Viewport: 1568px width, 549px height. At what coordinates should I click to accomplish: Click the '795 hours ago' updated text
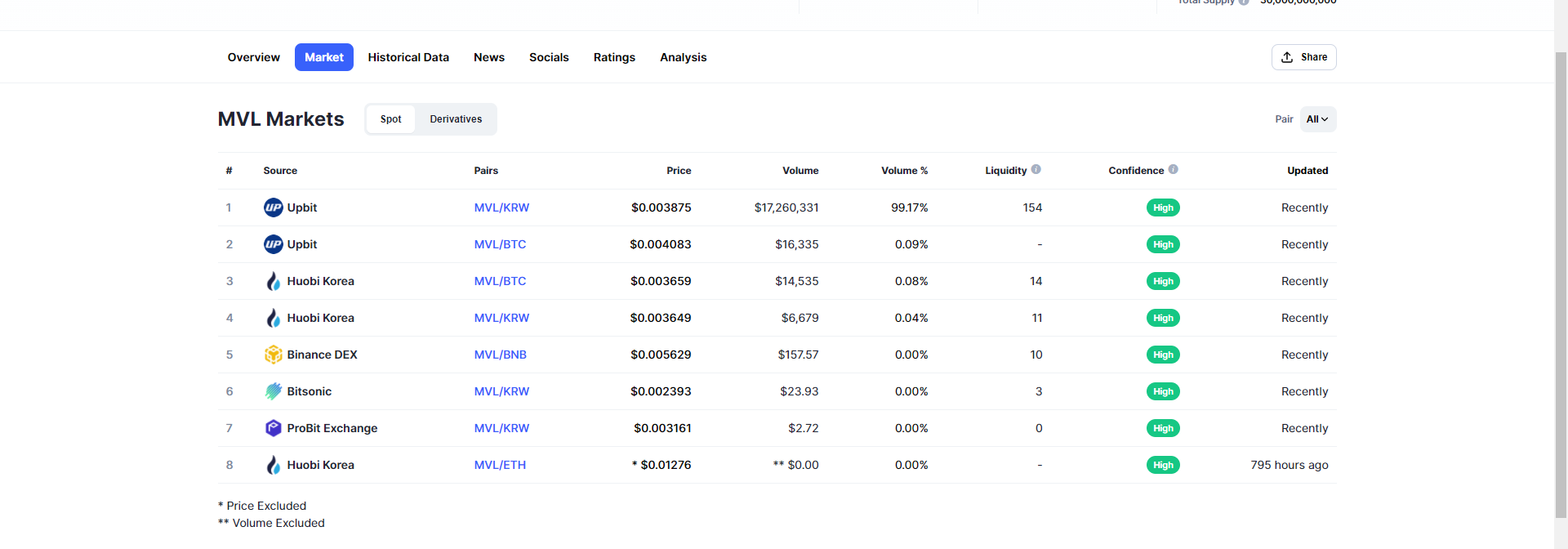coord(1289,465)
